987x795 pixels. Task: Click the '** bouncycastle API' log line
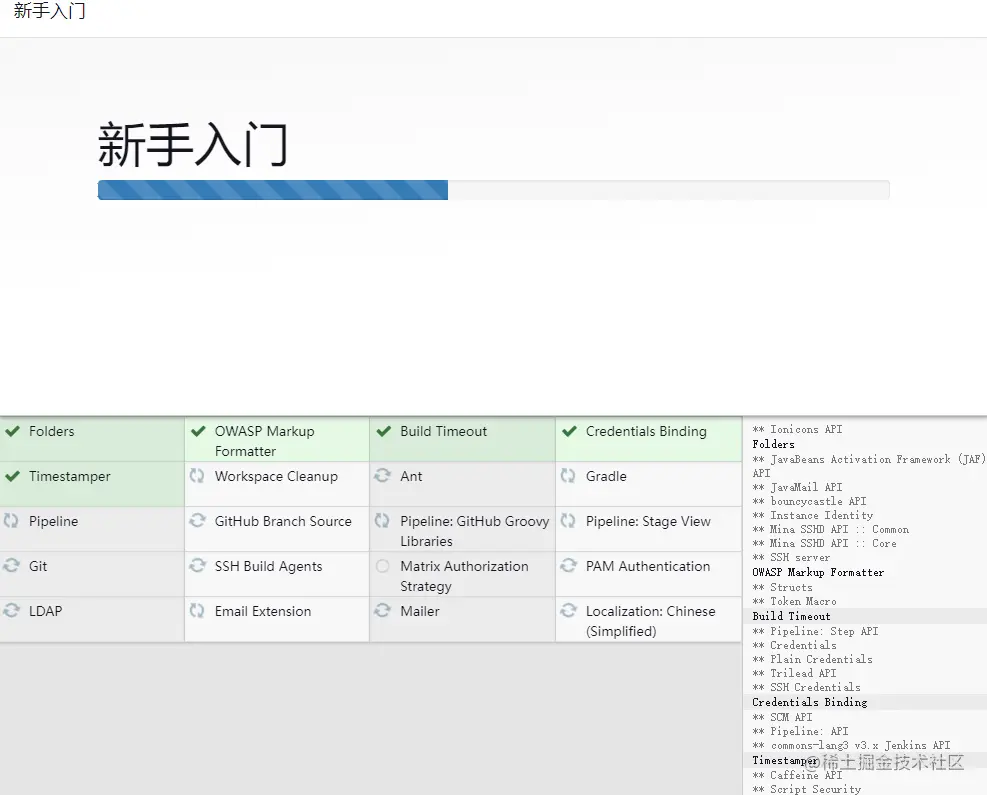click(x=809, y=502)
